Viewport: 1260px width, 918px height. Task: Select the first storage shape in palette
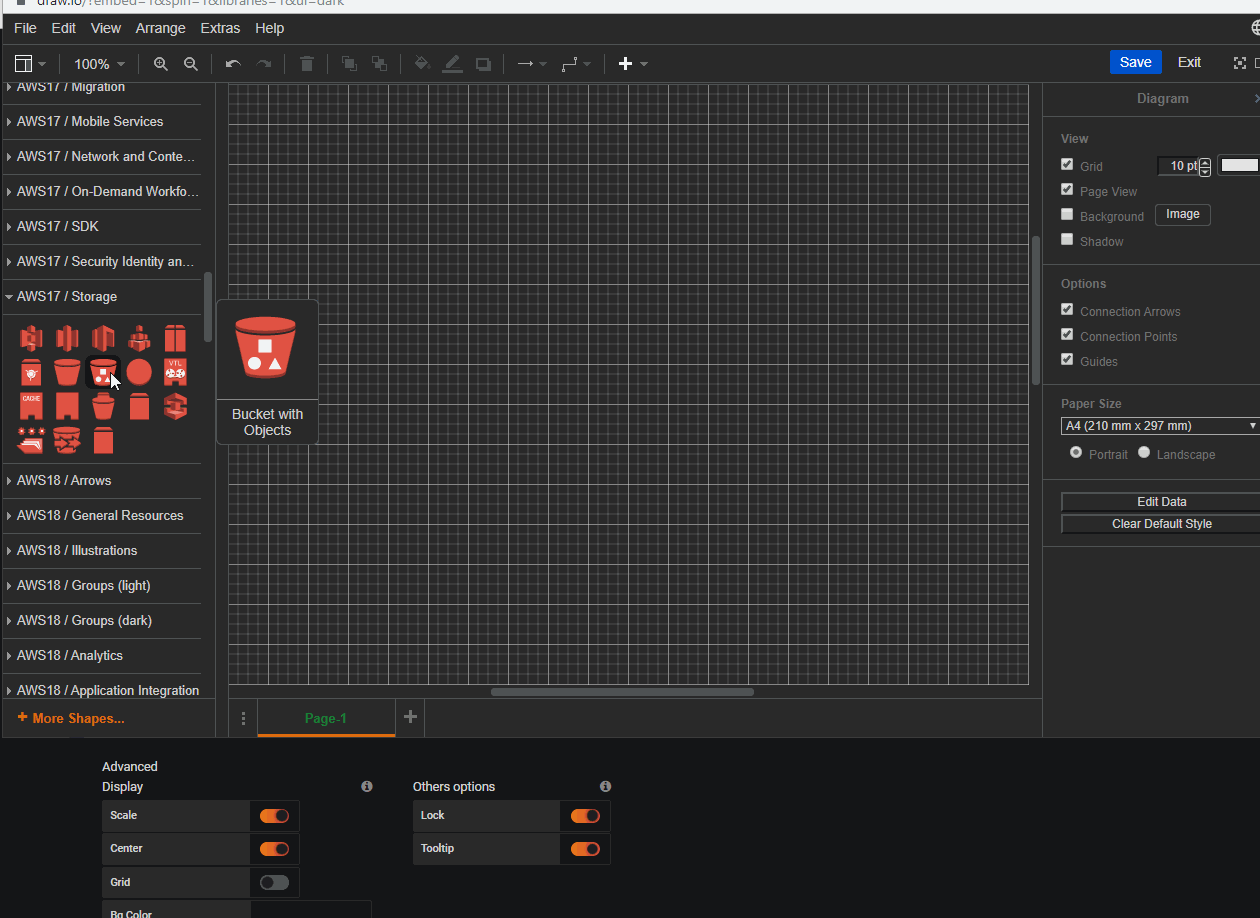31,338
